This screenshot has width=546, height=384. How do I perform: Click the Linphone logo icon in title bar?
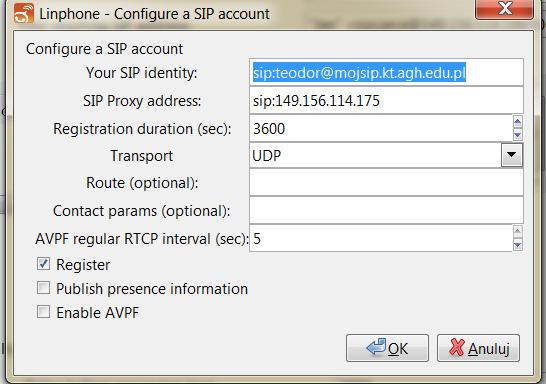tap(24, 14)
